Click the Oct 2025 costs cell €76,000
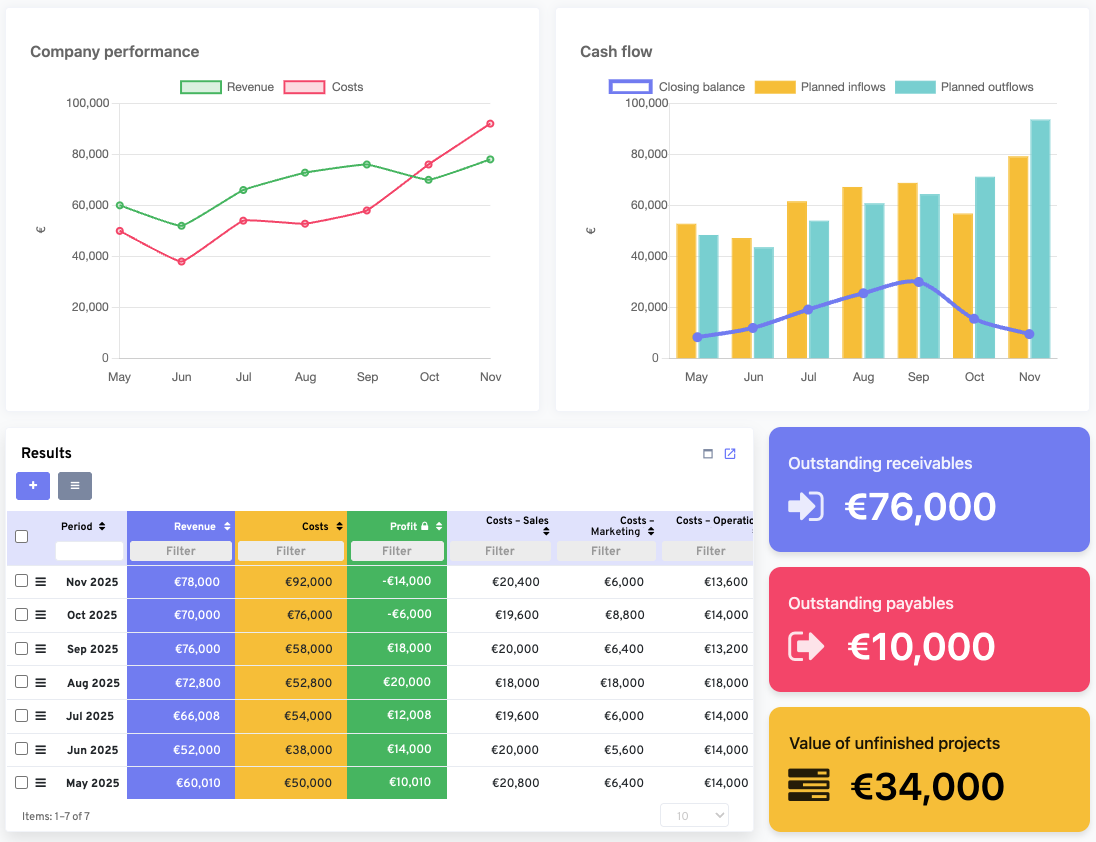Image resolution: width=1096 pixels, height=842 pixels. [x=291, y=615]
